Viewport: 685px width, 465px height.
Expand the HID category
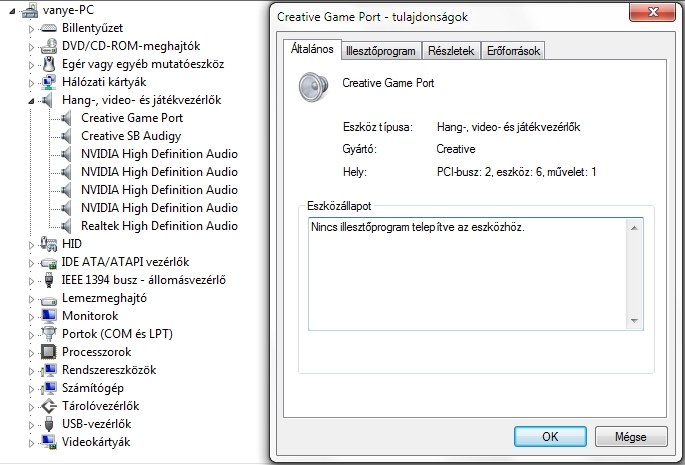click(x=31, y=245)
